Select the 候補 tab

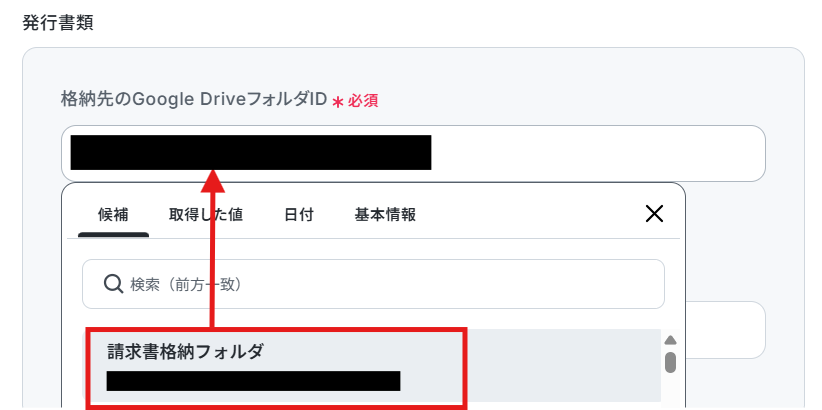tap(113, 215)
